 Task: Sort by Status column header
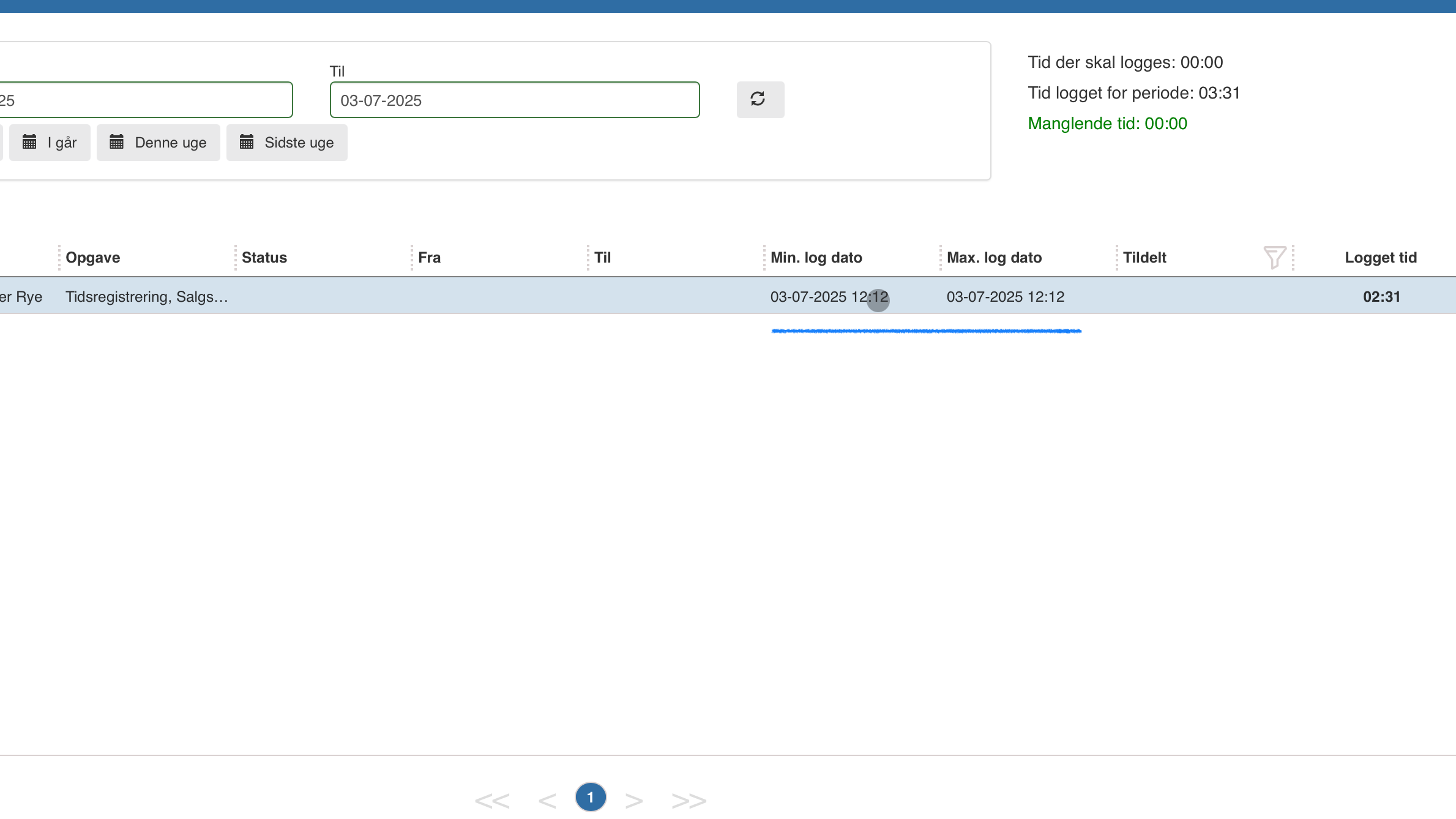pyautogui.click(x=264, y=258)
